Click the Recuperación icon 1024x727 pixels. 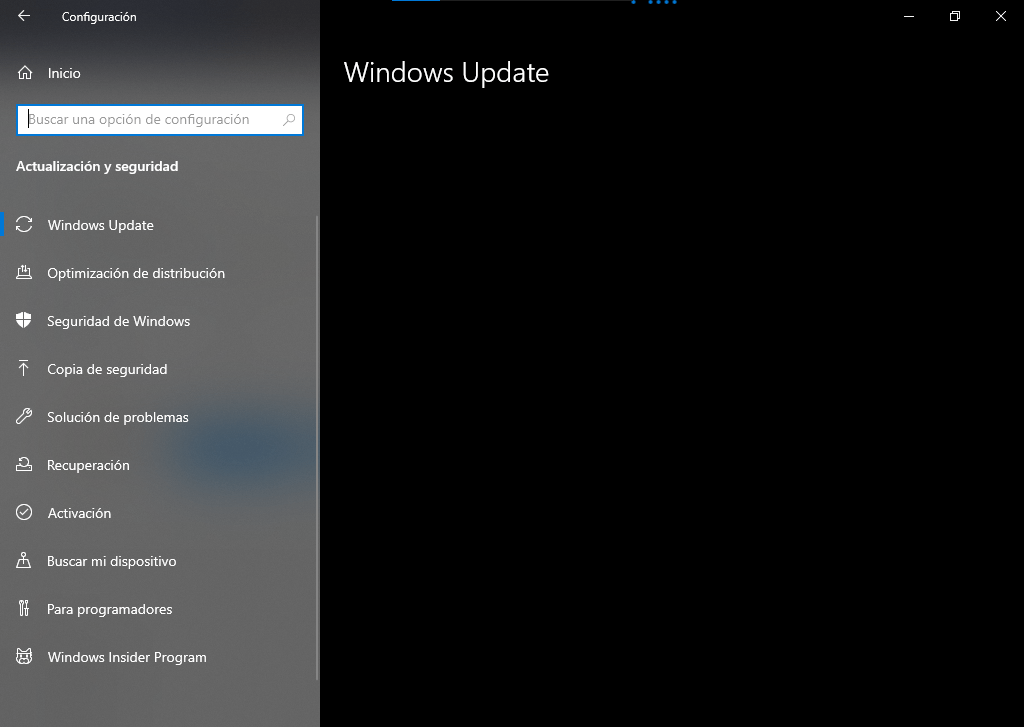pyautogui.click(x=24, y=464)
